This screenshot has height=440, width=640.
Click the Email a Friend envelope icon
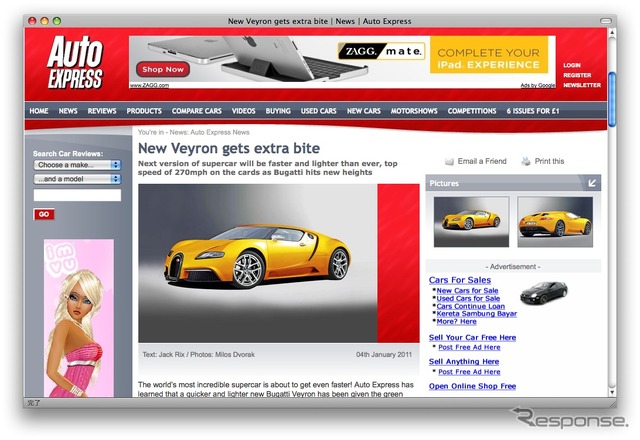click(449, 162)
